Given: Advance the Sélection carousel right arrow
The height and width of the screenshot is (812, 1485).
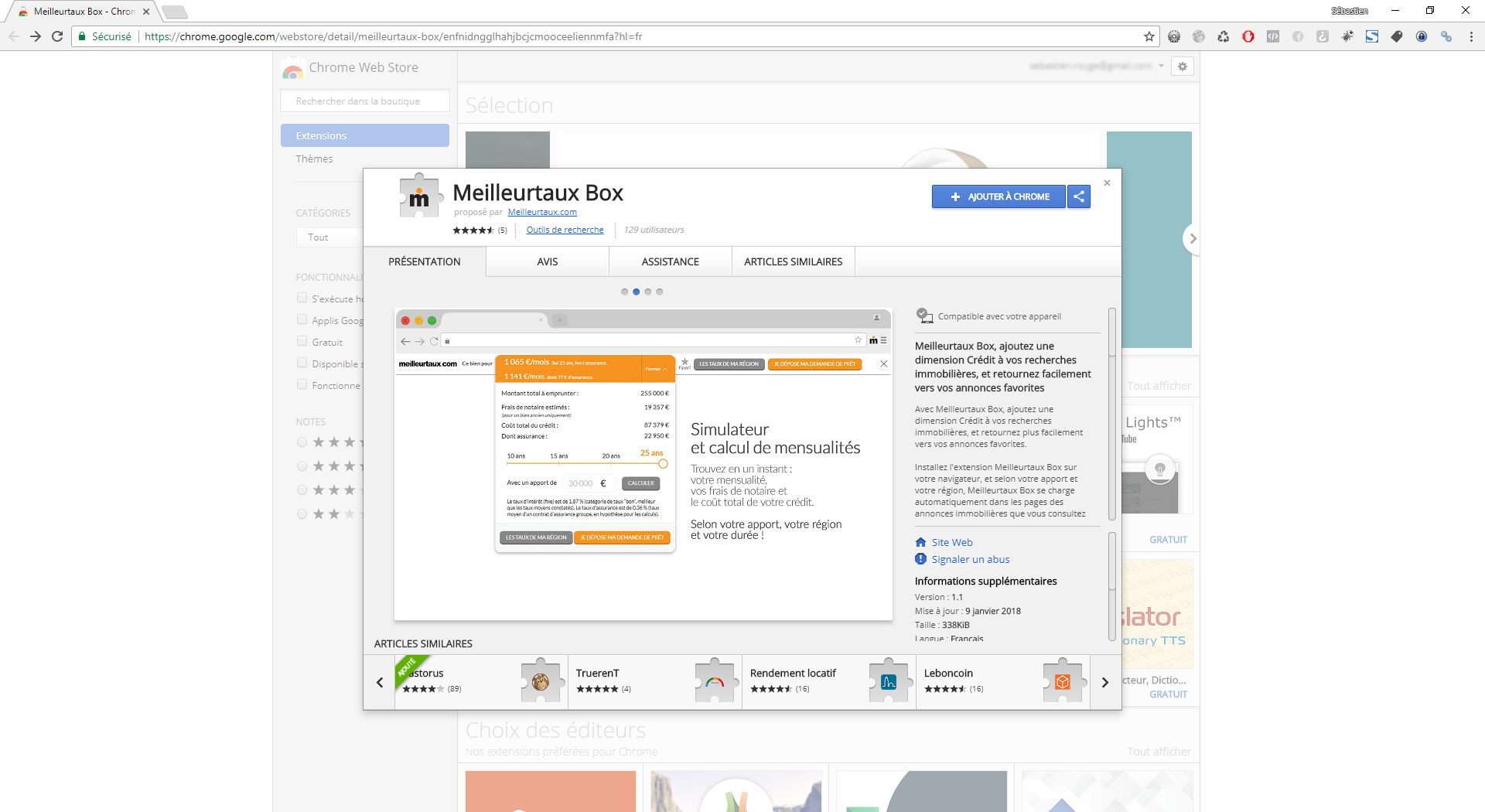Looking at the screenshot, I should (x=1192, y=239).
